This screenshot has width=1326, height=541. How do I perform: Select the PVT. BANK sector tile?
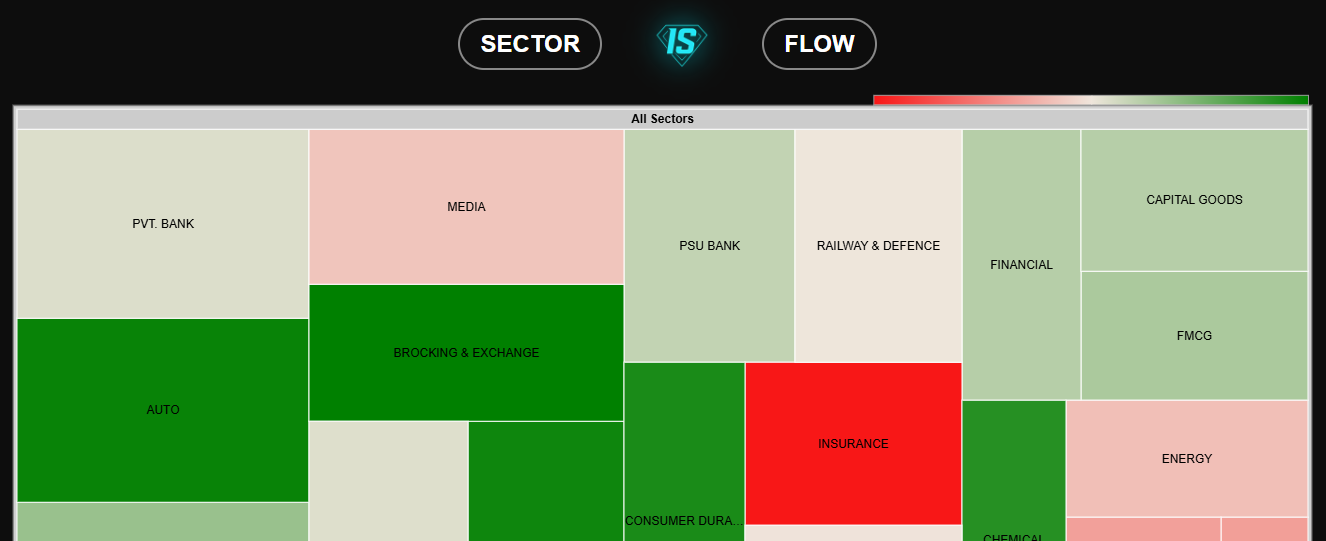click(163, 224)
